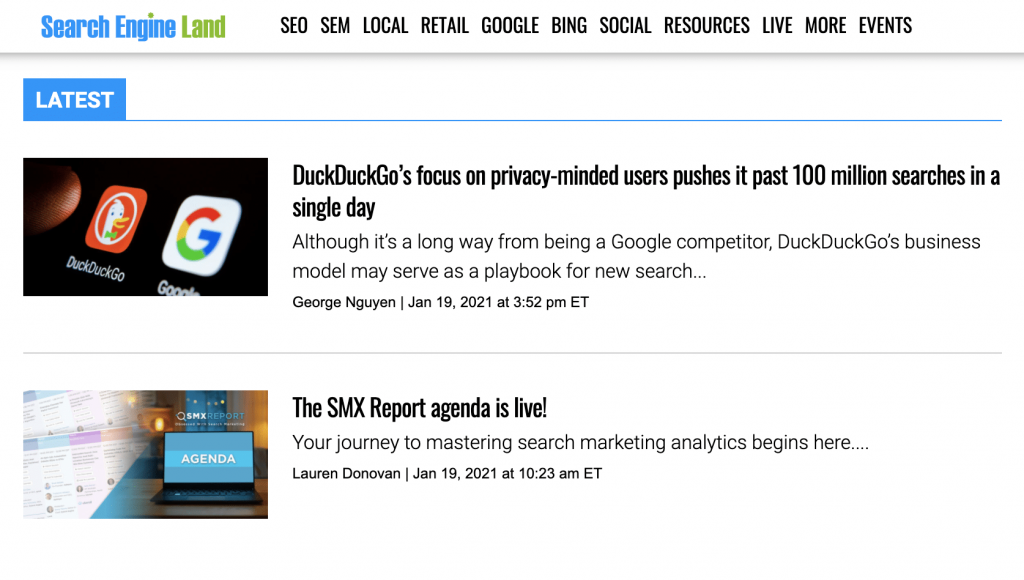Go to the LOCAL section
The height and width of the screenshot is (580, 1024).
(x=385, y=26)
